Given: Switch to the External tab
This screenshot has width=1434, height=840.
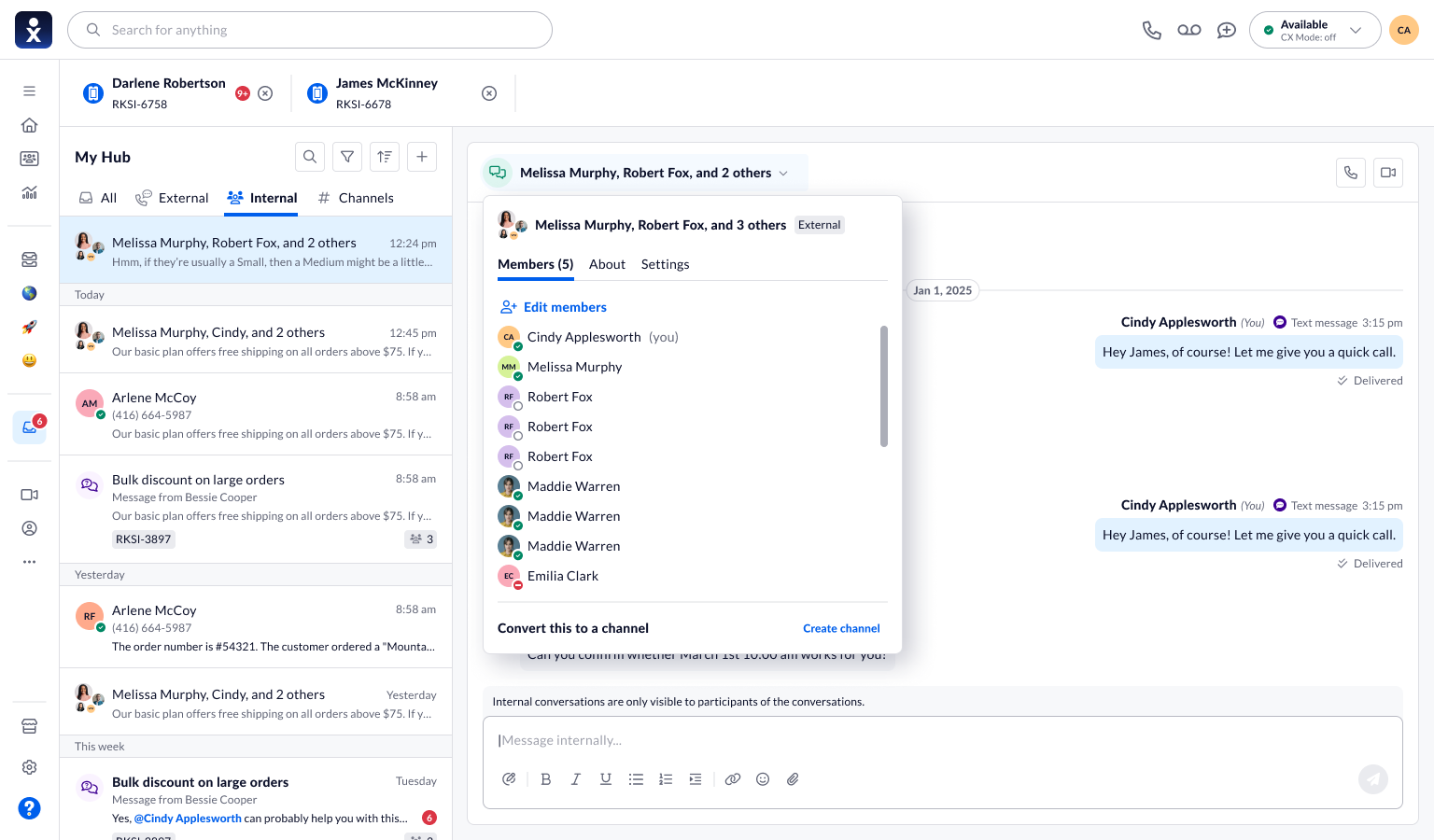Looking at the screenshot, I should (172, 198).
